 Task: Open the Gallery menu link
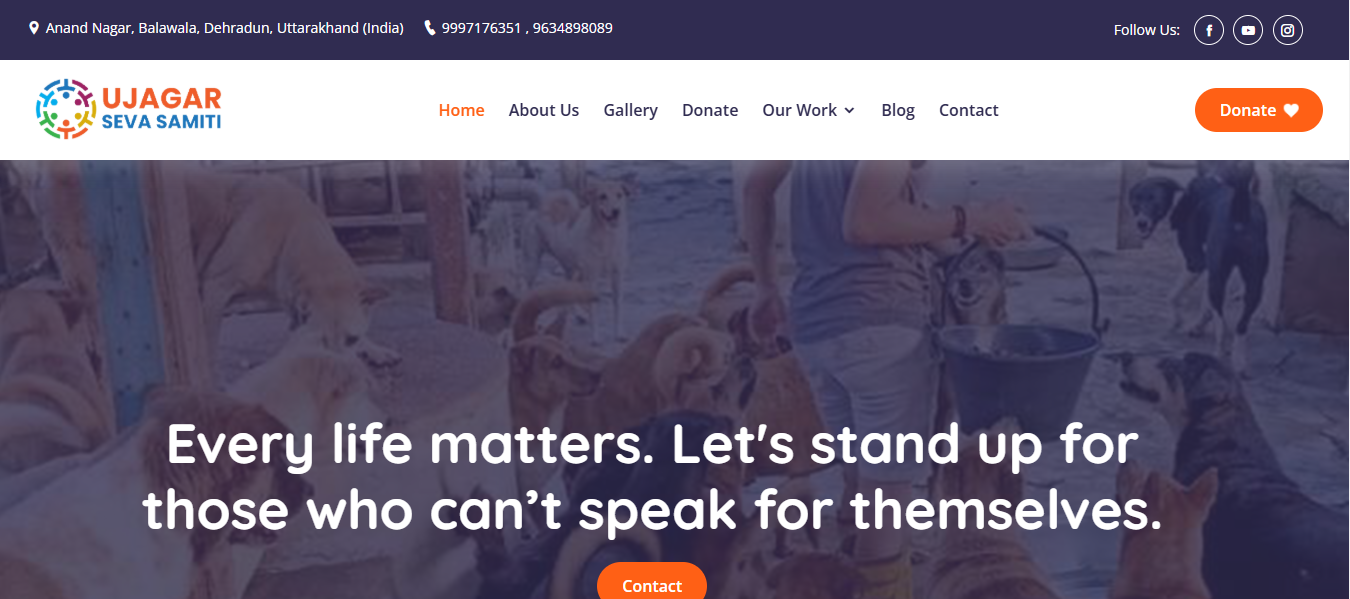click(630, 110)
